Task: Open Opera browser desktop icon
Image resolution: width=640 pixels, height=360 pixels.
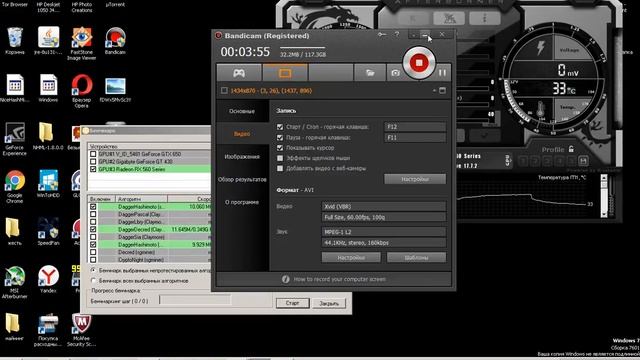Action: coord(82,91)
